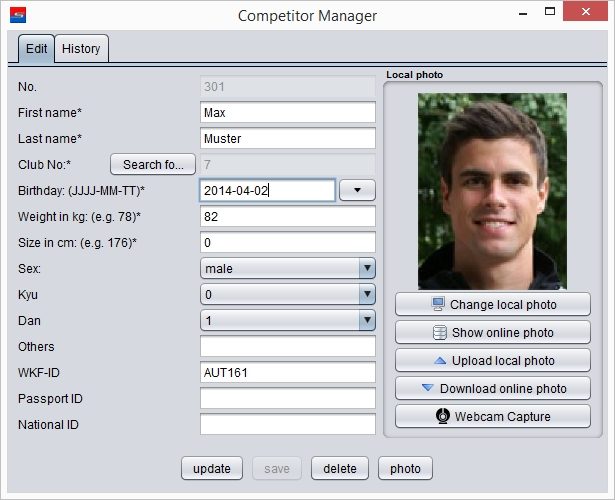Image resolution: width=615 pixels, height=500 pixels.
Task: Click the Competitor Manager app icon in title bar
Action: pyautogui.click(x=18, y=15)
